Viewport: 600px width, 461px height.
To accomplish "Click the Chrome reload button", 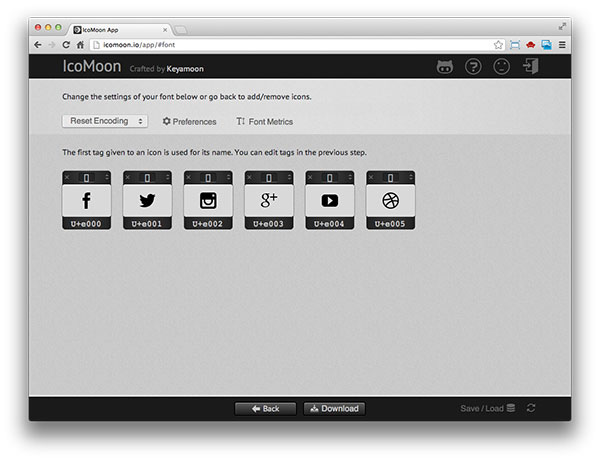I will pyautogui.click(x=66, y=45).
